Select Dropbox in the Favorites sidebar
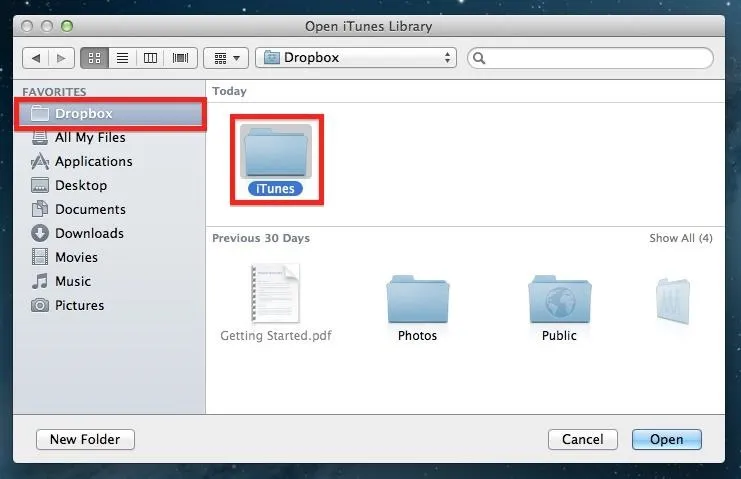 110,114
